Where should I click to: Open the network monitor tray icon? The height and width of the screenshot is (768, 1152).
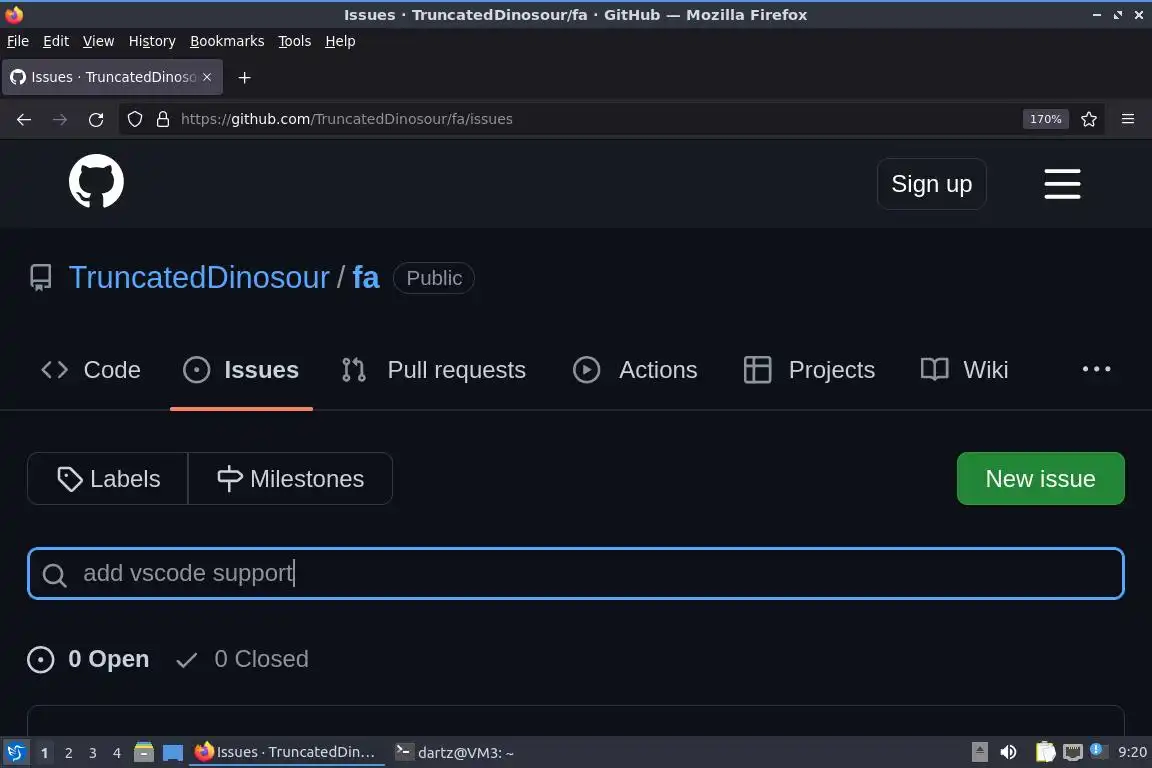pos(1073,752)
